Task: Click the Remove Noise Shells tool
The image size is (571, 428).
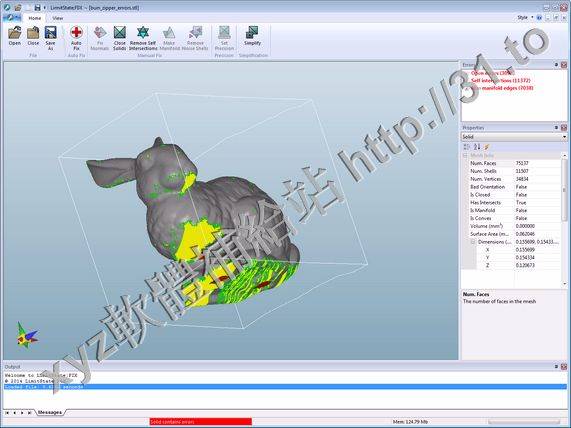Action: click(195, 38)
